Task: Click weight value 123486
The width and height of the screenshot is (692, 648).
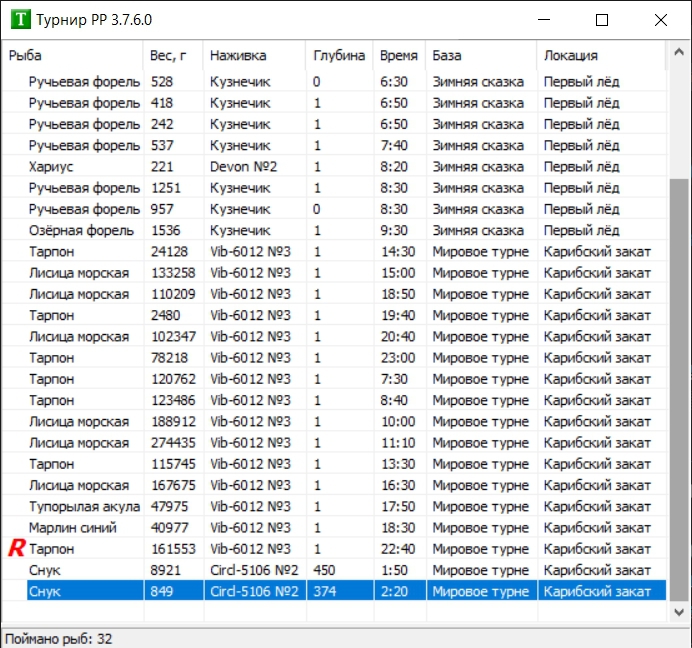Action: pyautogui.click(x=173, y=400)
